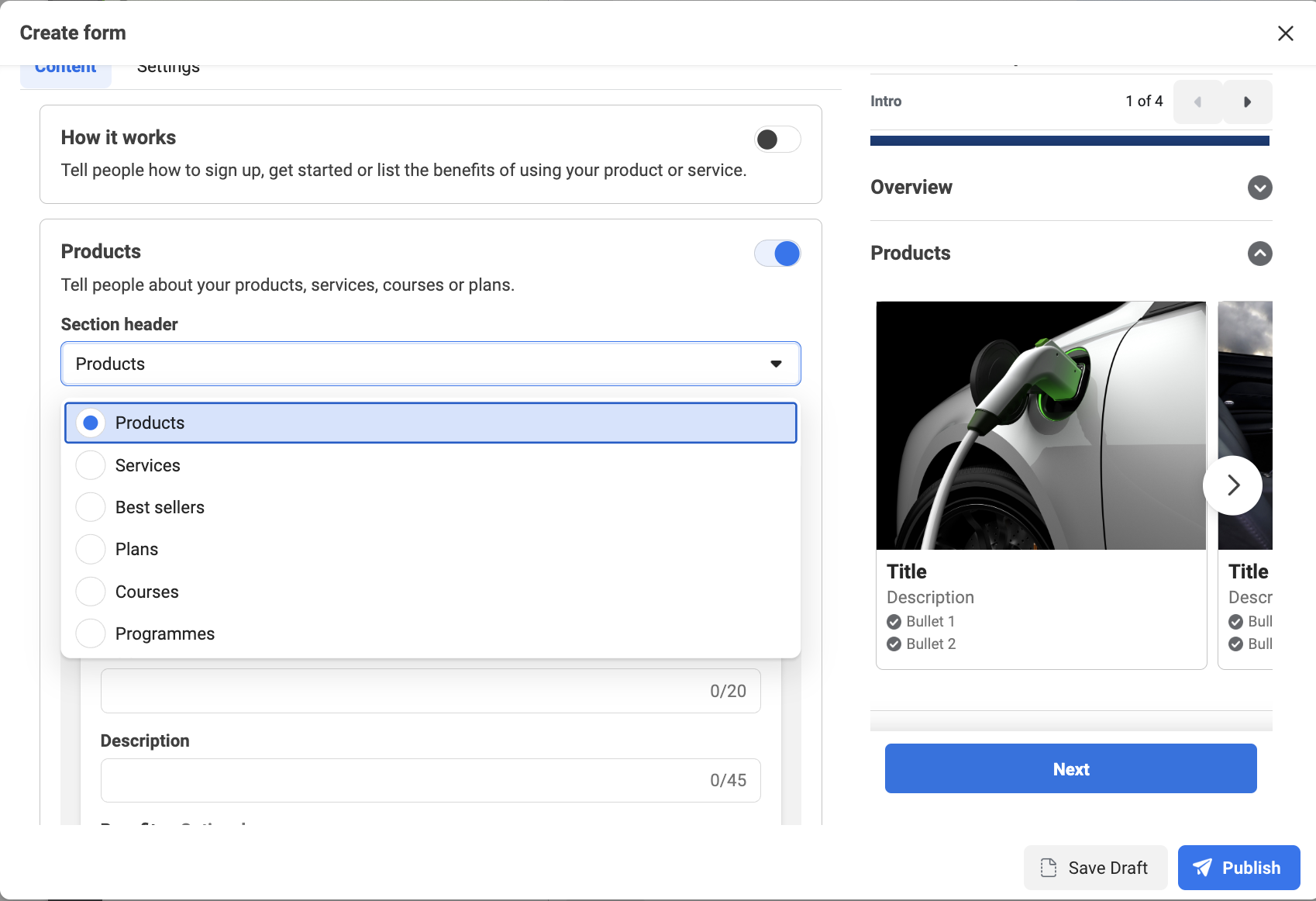Expand the Overview preview section
The image size is (1316, 901).
(x=1259, y=188)
